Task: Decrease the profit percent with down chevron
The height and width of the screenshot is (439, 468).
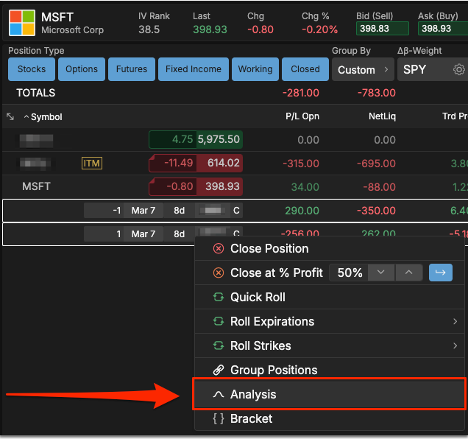Action: [381, 273]
